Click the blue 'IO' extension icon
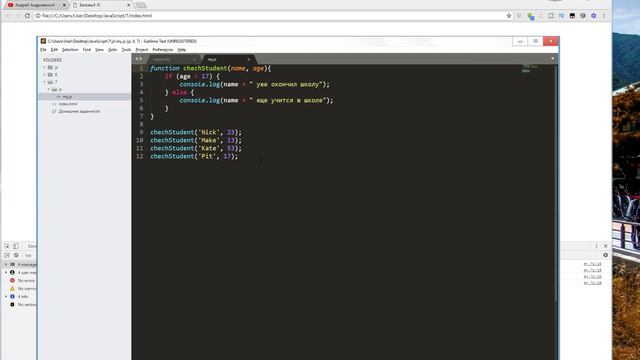Screen dimensions: 640x360 (x=561, y=16)
